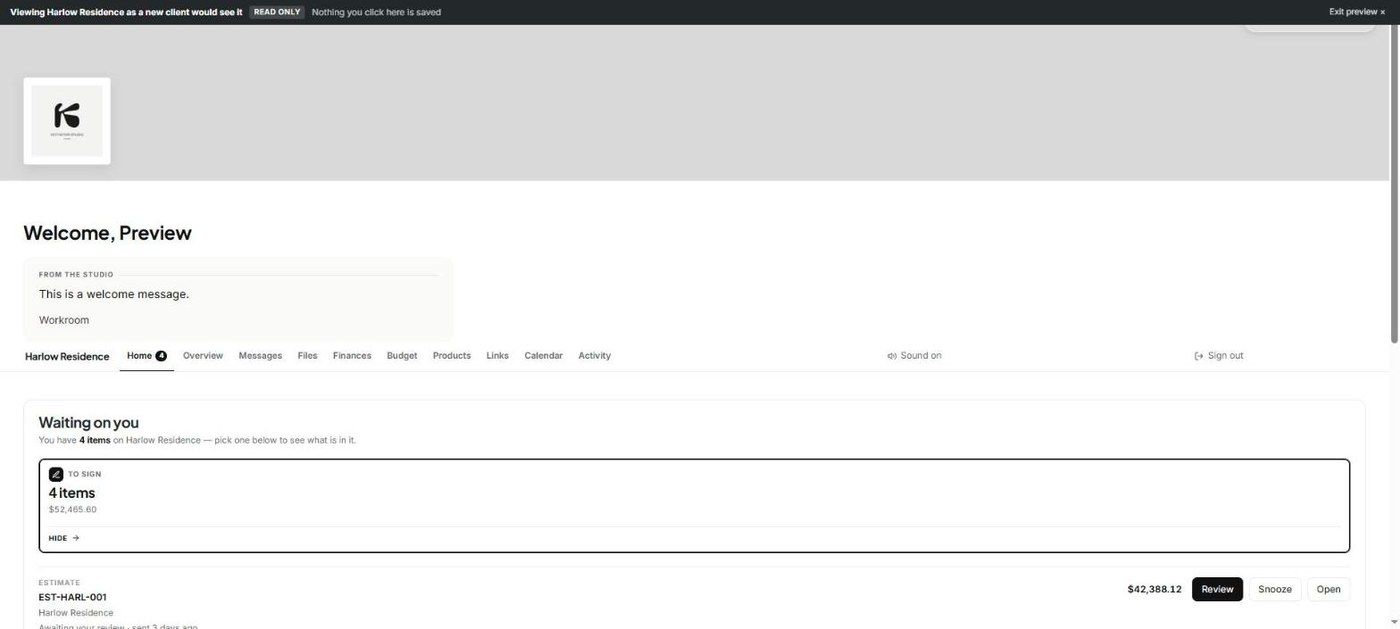
Task: Switch to the Overview tab
Action: pos(203,356)
